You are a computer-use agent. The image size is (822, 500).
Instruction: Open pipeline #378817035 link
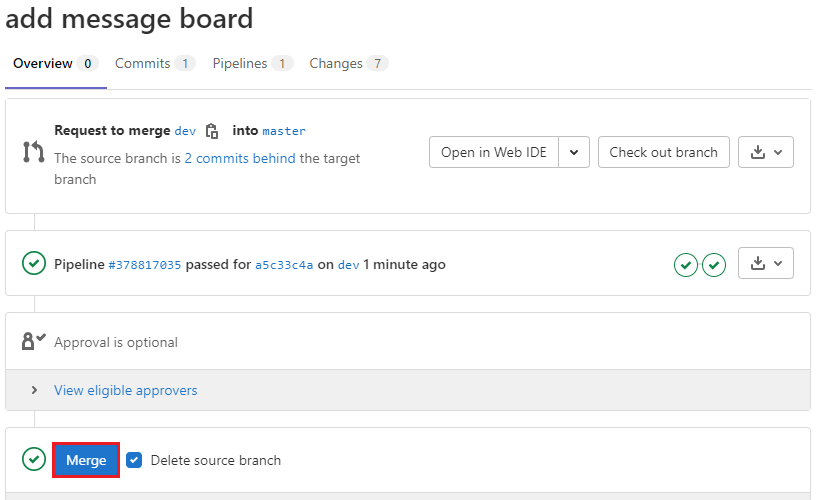click(145, 265)
